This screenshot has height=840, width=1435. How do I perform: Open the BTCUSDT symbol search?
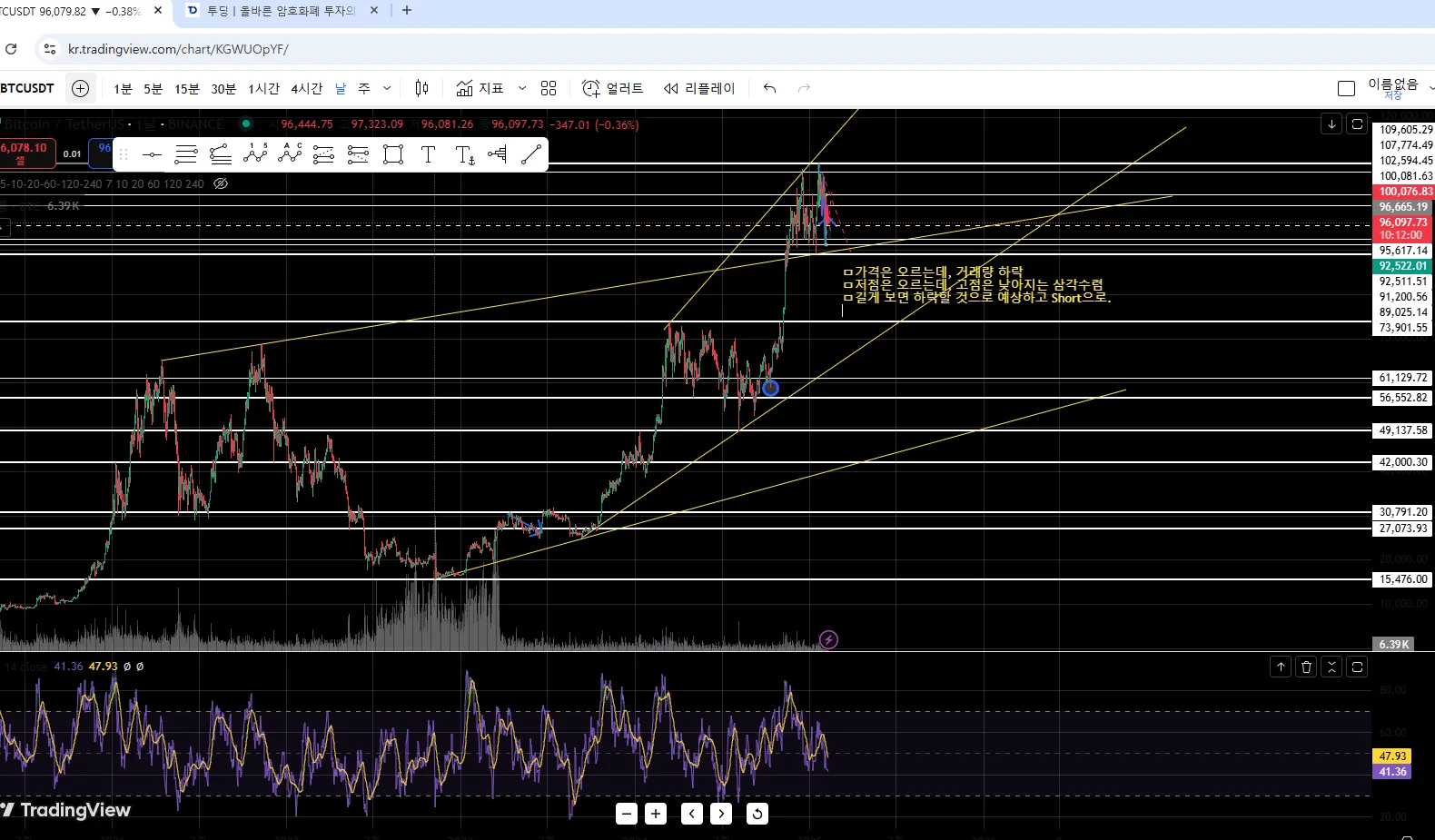coord(28,88)
